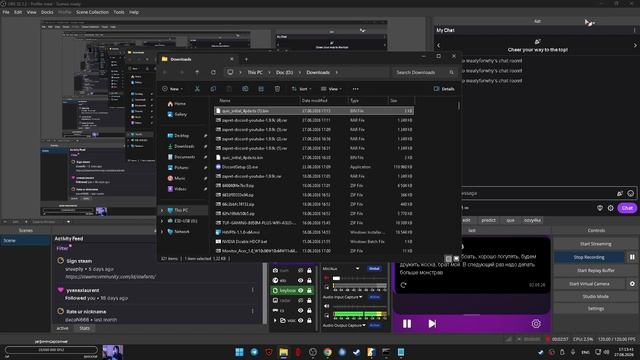This screenshot has height=360, width=640.
Task: Open the OBS File menu
Action: point(6,12)
